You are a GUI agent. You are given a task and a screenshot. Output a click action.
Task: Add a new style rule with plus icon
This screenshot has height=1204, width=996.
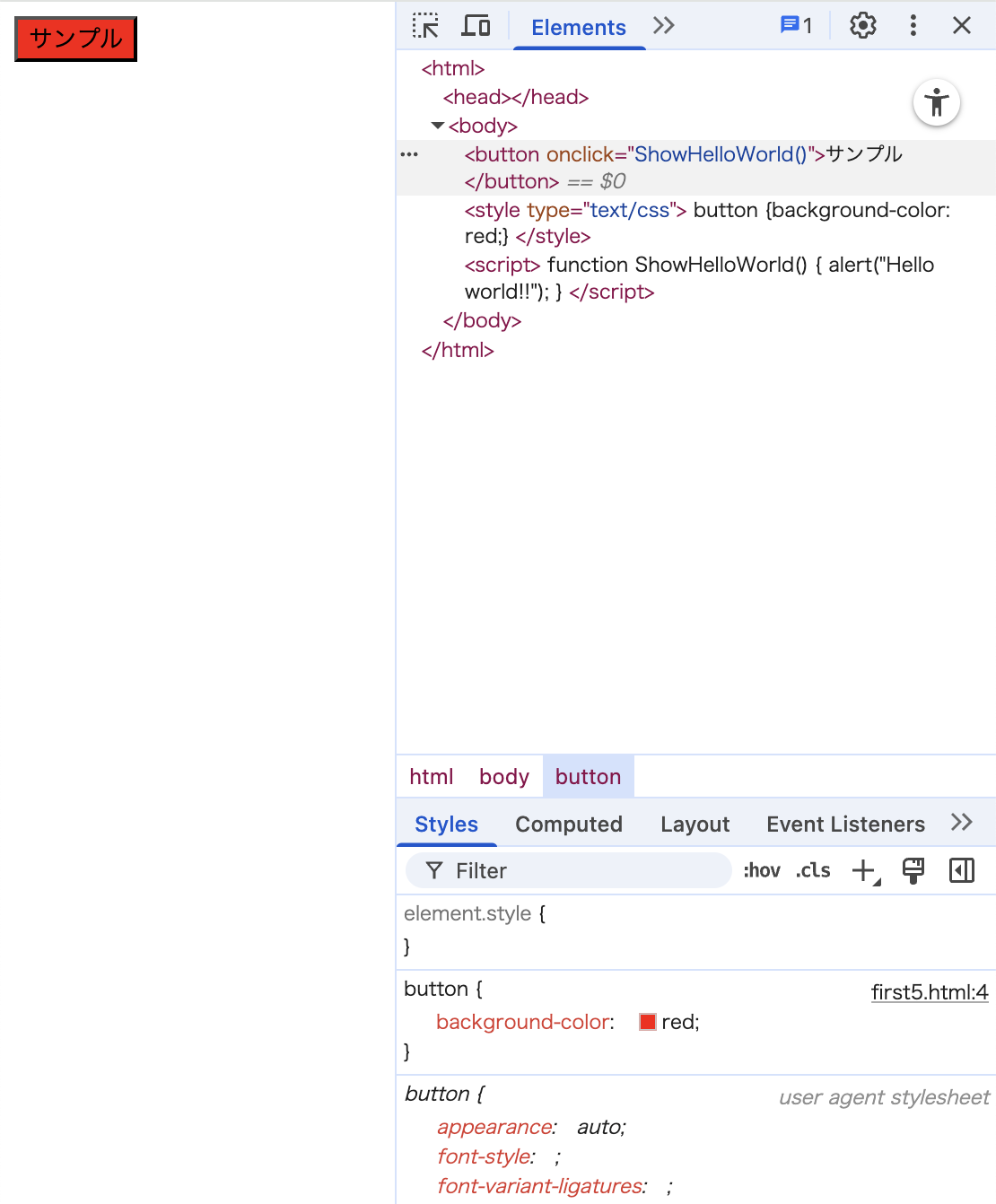tap(864, 870)
